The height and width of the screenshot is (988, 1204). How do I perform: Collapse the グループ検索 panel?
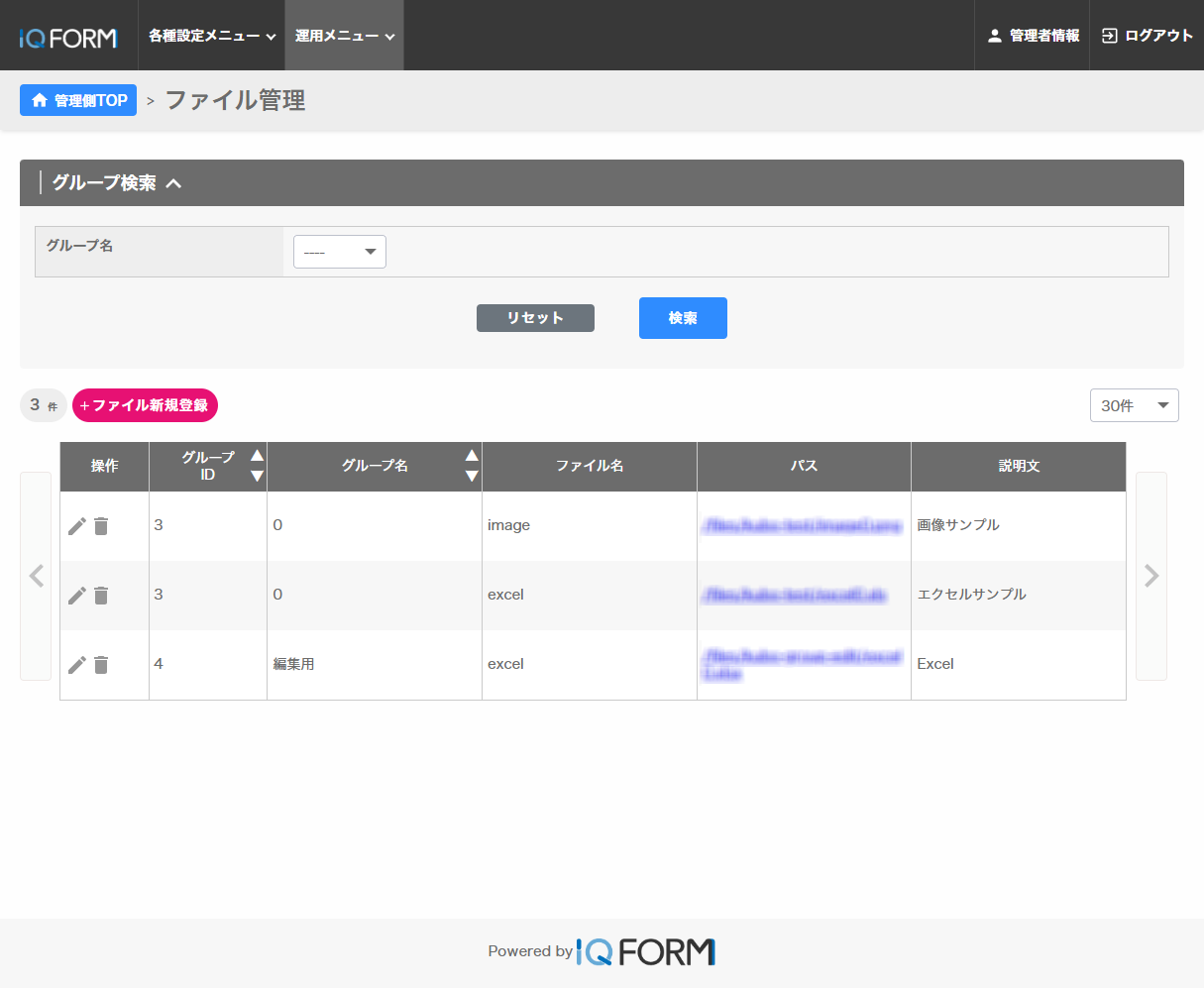coord(174,183)
